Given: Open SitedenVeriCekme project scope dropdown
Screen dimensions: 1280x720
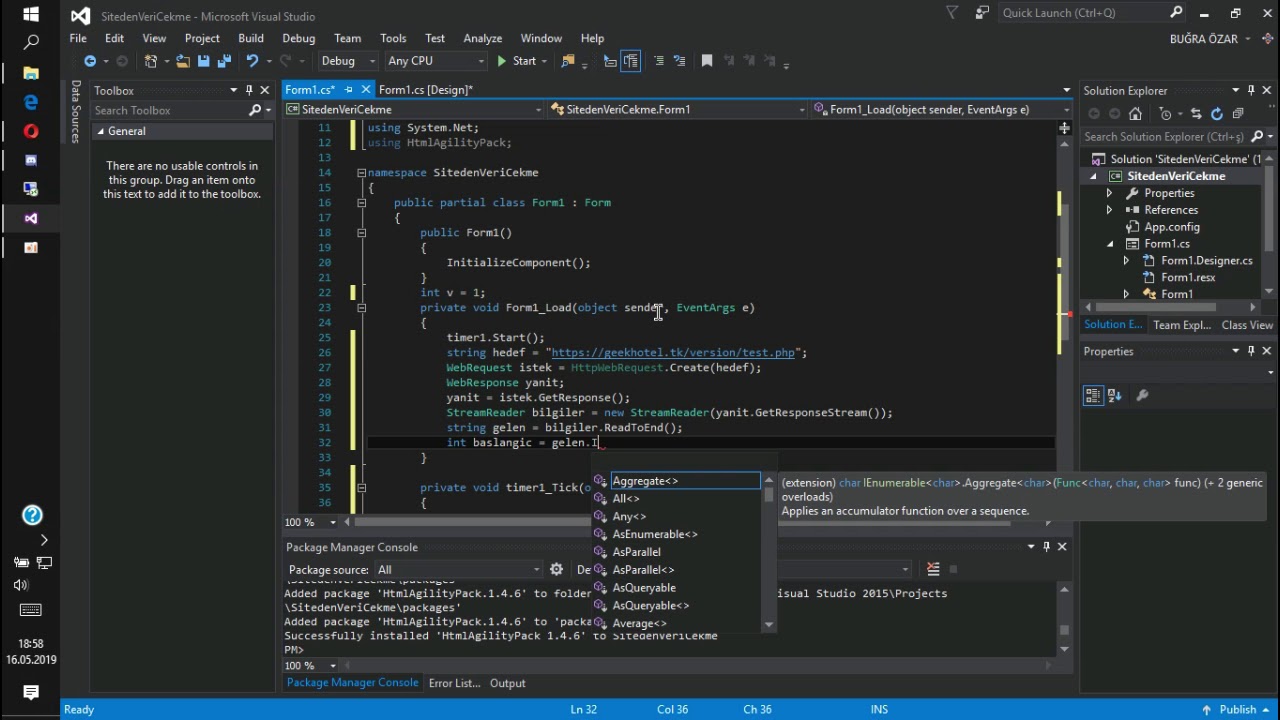Looking at the screenshot, I should click(414, 109).
